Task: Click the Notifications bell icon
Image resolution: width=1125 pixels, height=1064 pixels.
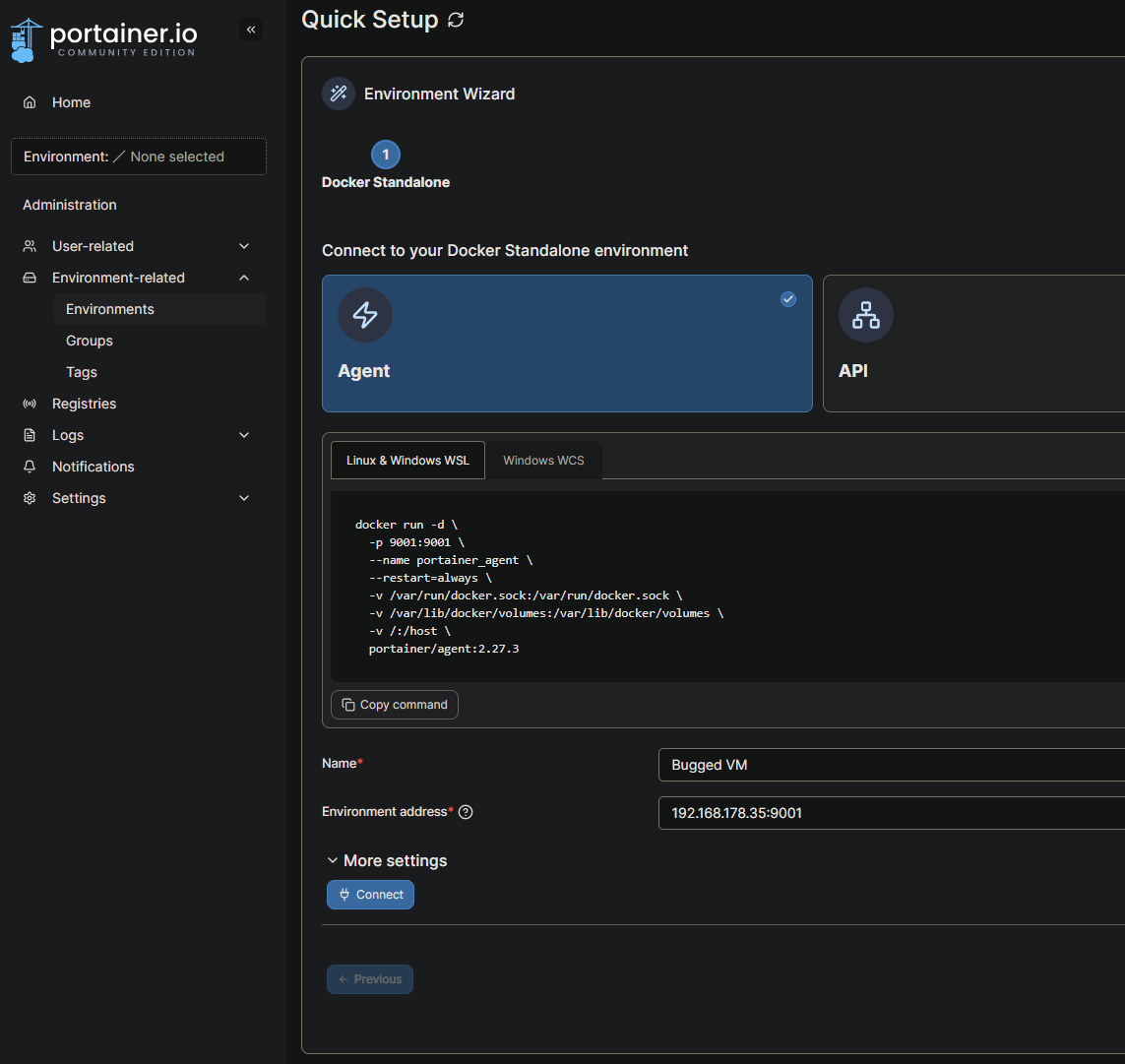Action: (x=30, y=468)
